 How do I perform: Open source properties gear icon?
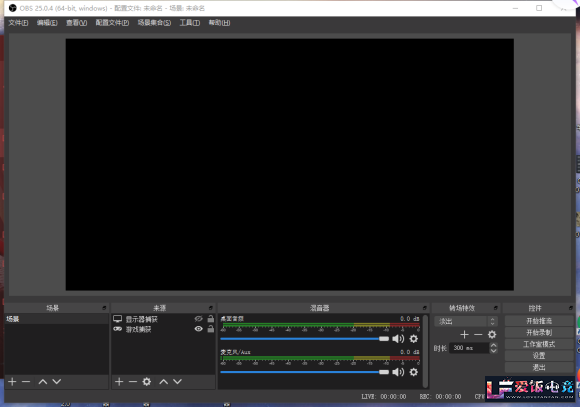(x=147, y=381)
